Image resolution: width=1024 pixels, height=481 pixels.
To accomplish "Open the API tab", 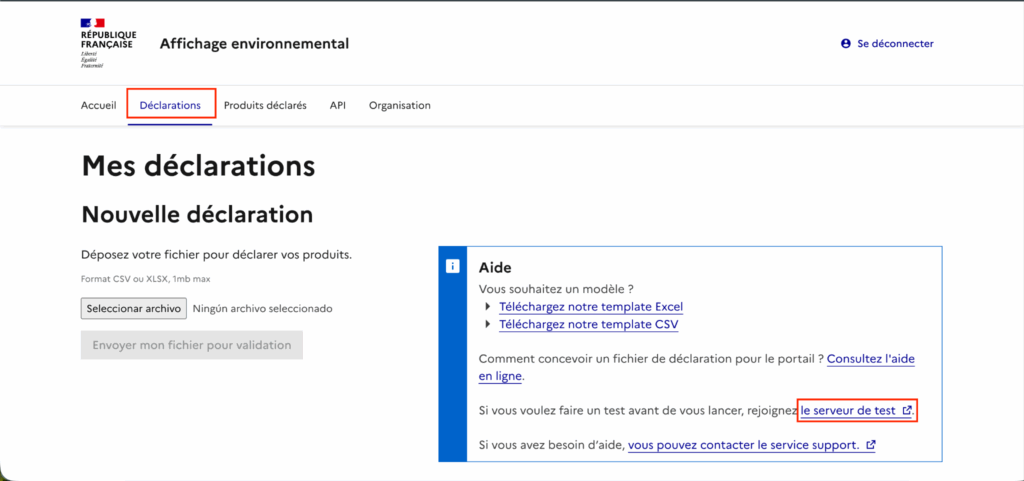I will [337, 105].
